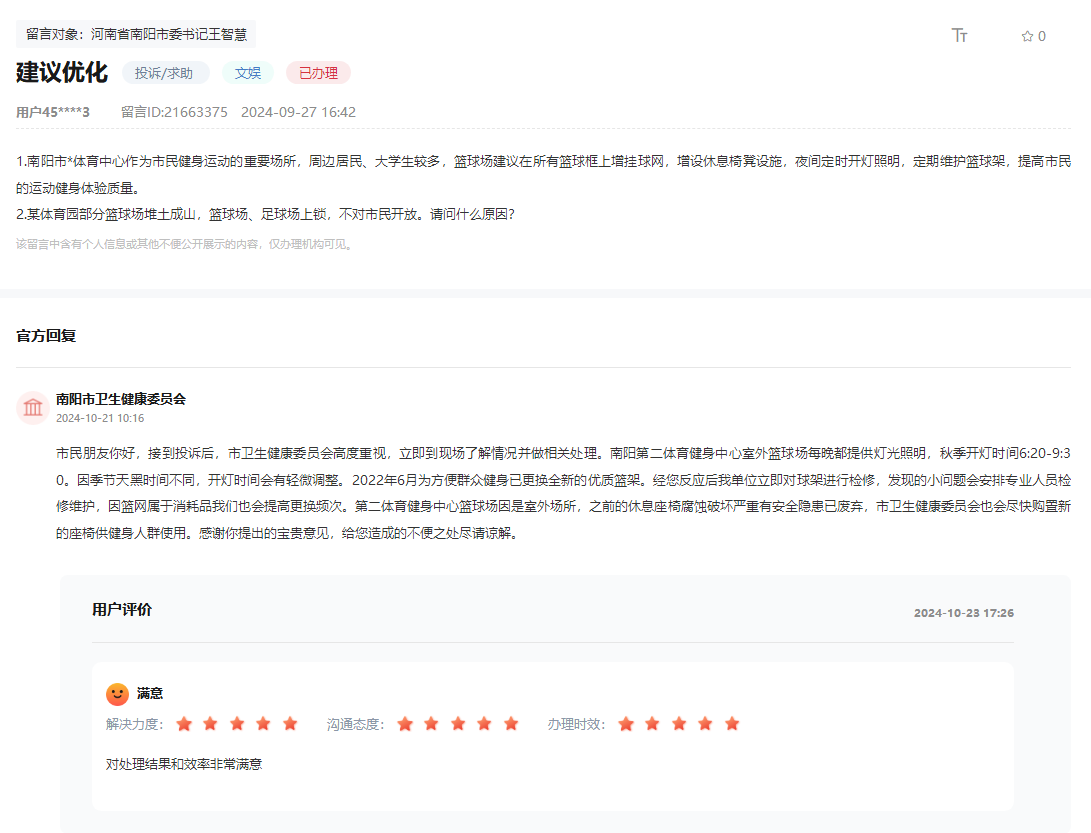Screen dimensions: 1091x833
Task: Click the Tt font size adjustment icon
Action: coord(959,35)
